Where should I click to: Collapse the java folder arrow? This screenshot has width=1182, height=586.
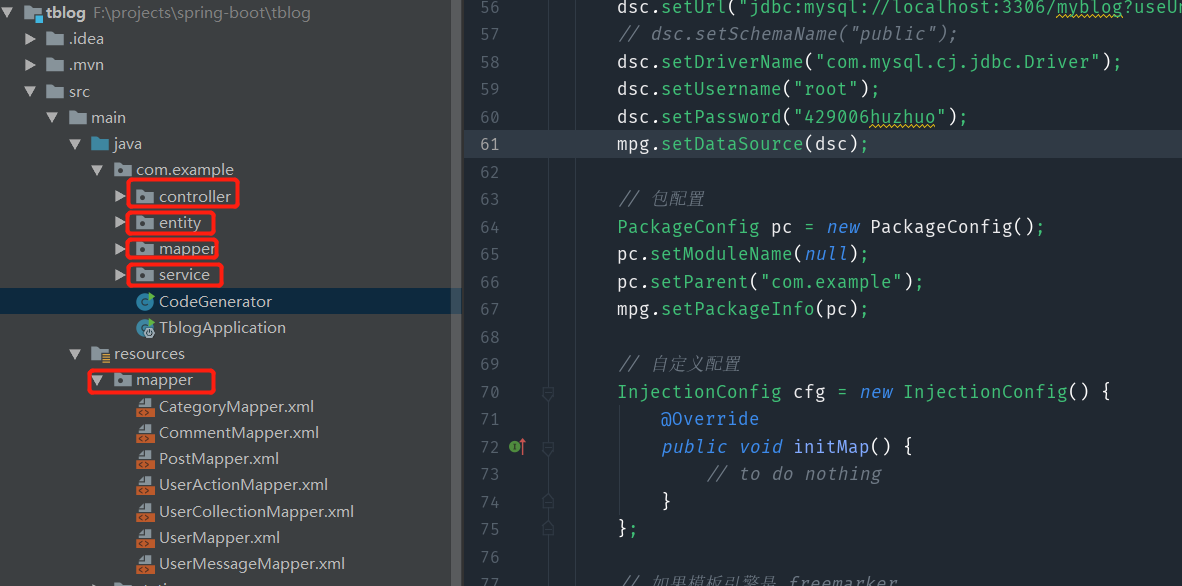click(75, 143)
